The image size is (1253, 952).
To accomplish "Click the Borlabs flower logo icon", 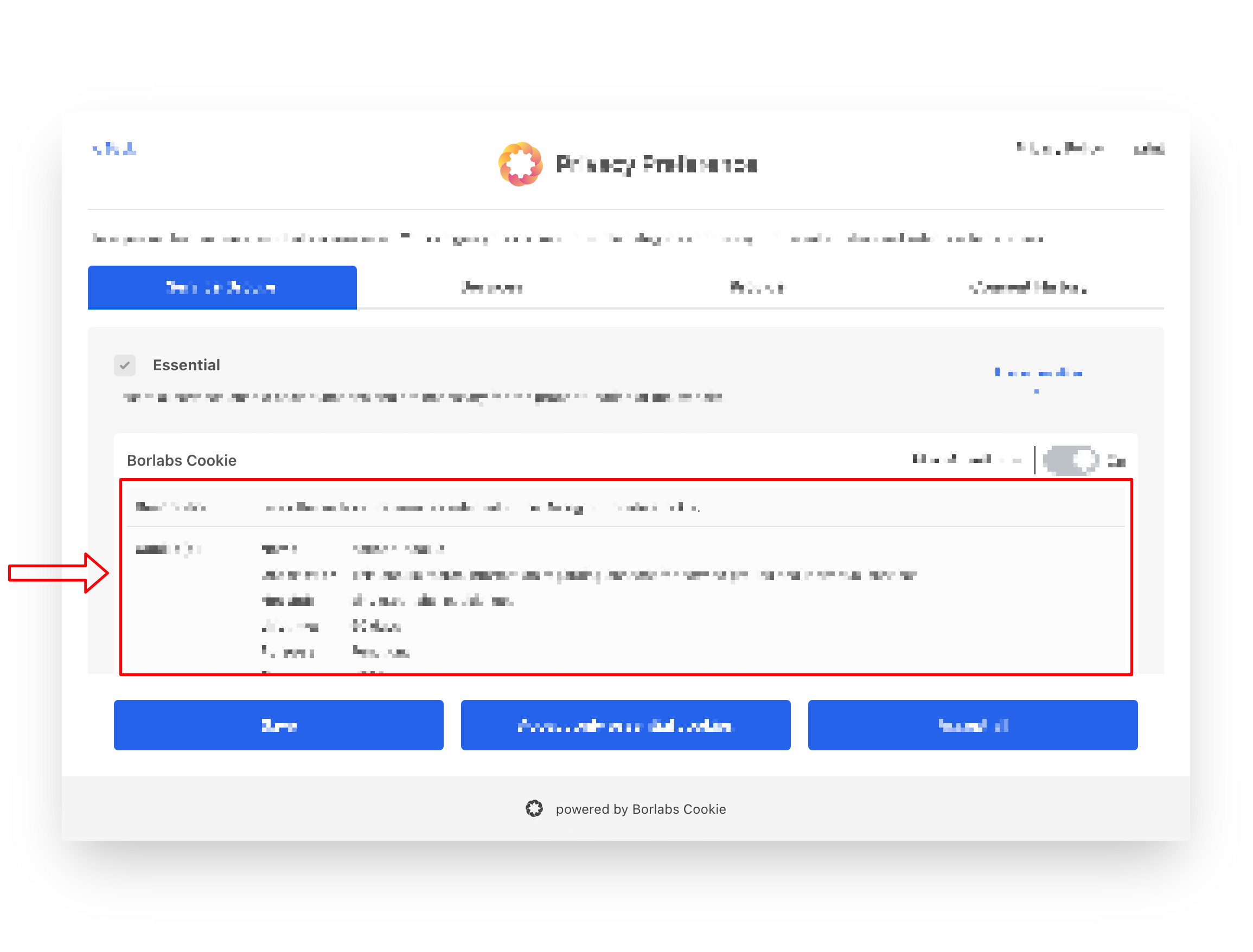I will [x=520, y=164].
